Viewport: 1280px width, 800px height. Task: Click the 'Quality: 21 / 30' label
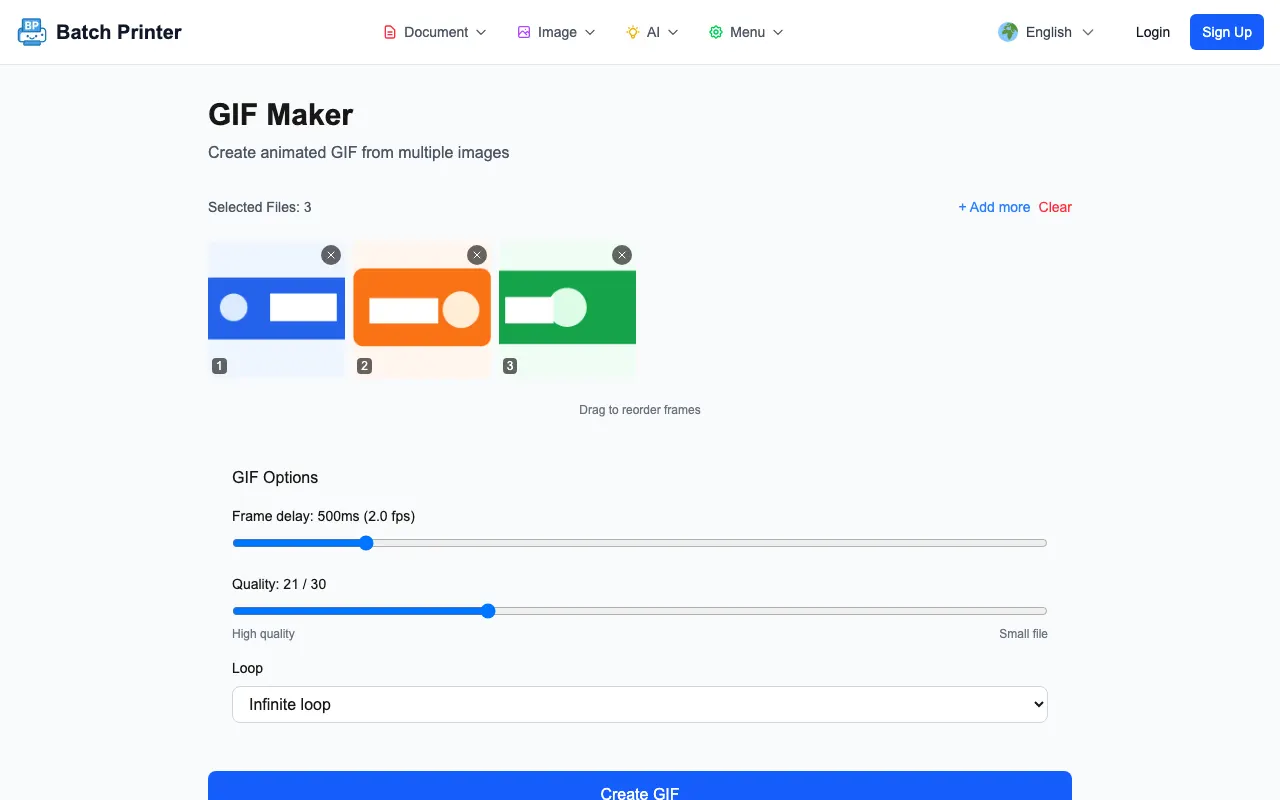[x=279, y=584]
